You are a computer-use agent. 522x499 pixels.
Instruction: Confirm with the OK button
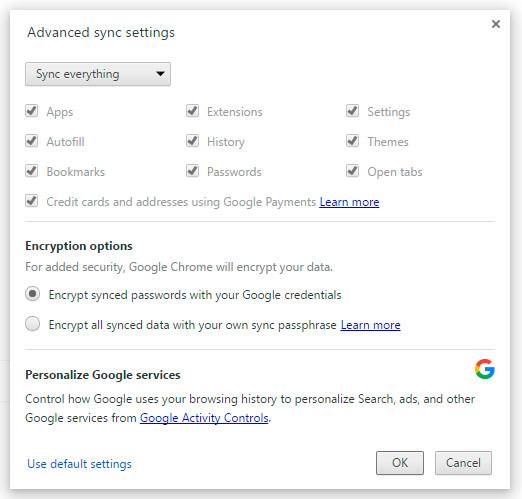point(400,463)
